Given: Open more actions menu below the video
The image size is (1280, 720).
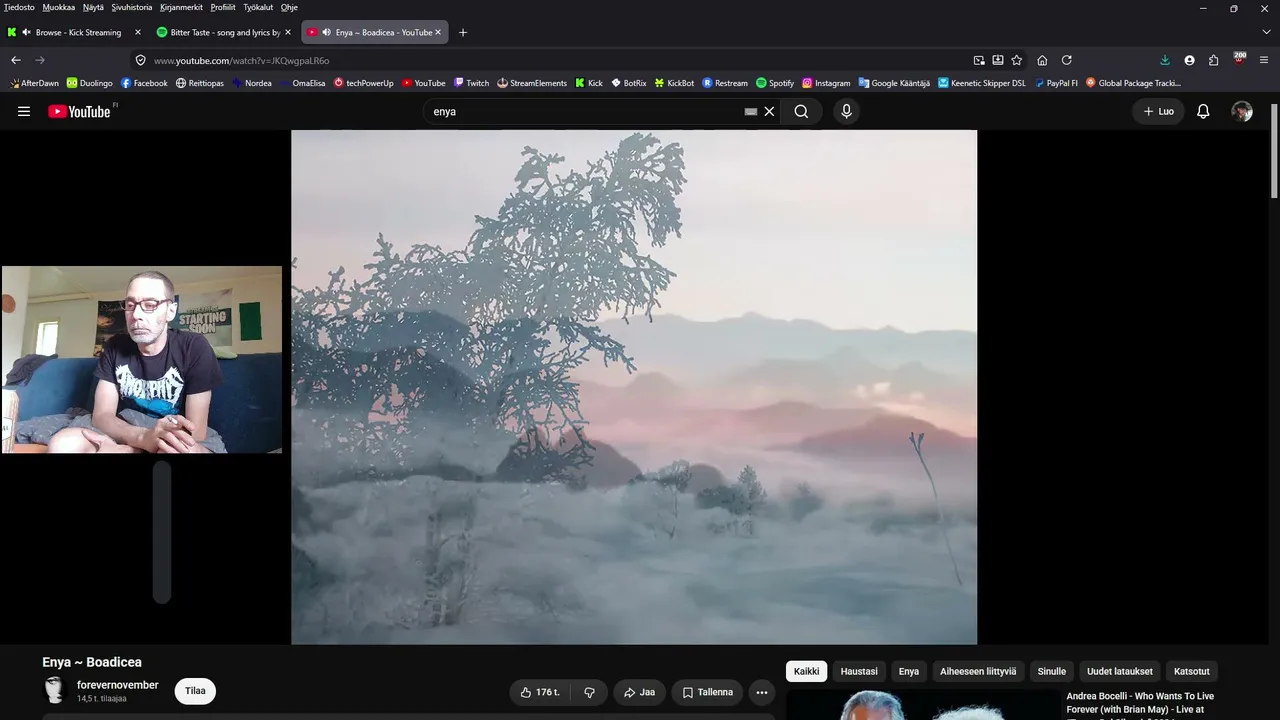Looking at the screenshot, I should click(761, 692).
